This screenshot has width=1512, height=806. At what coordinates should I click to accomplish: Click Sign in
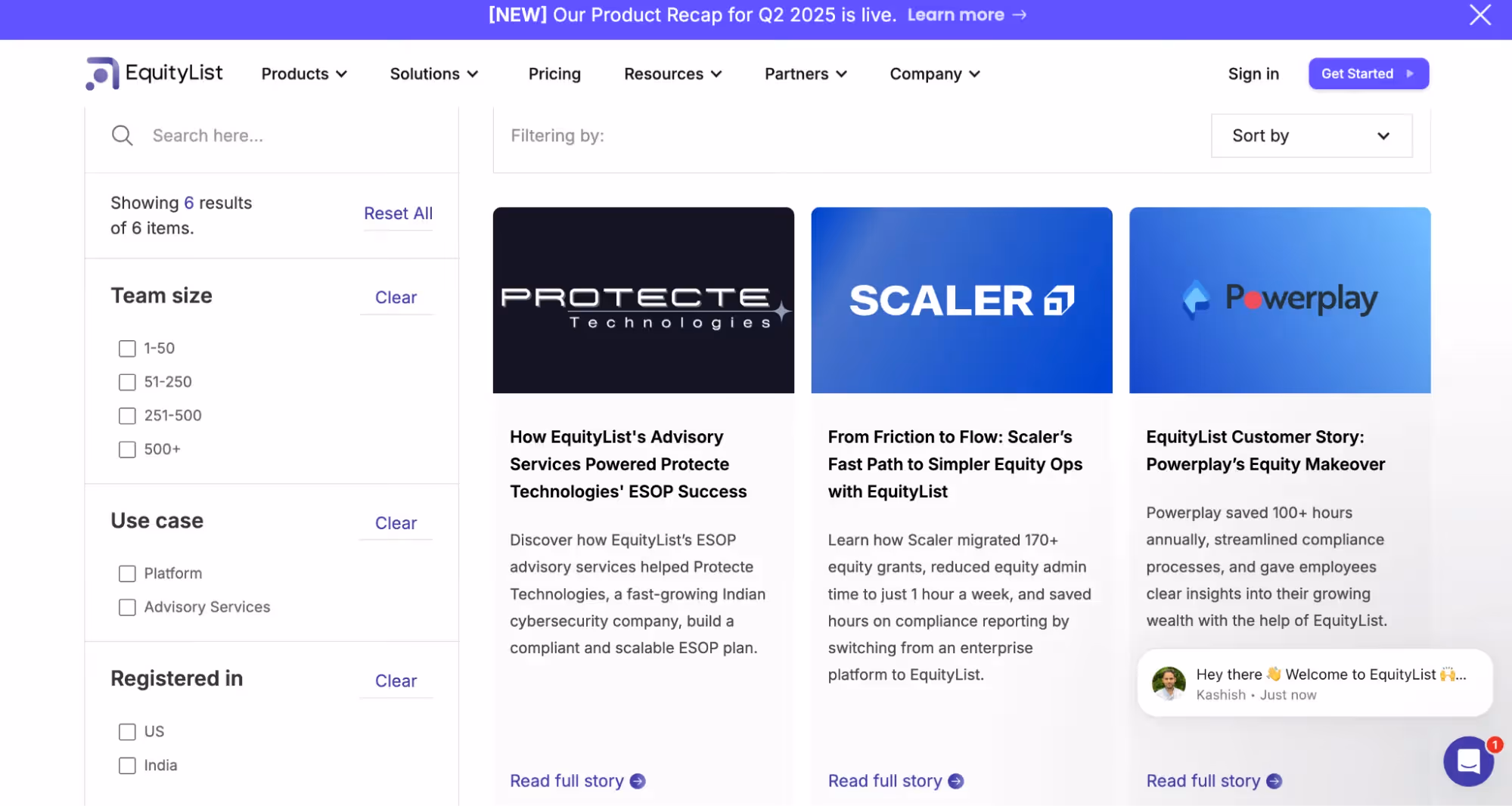point(1253,73)
